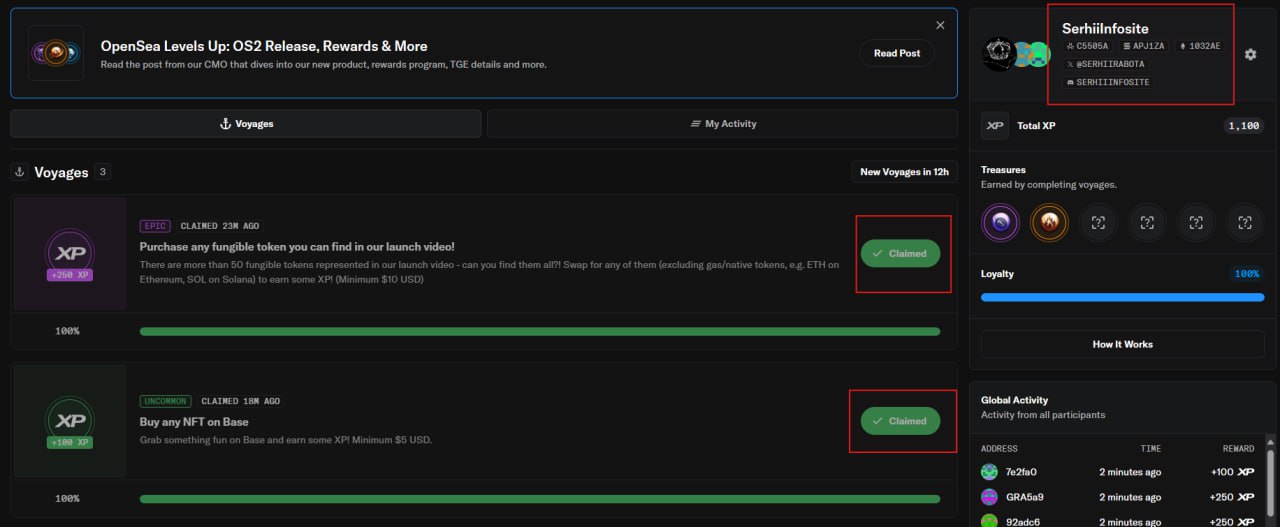Click the CLAIMED 23M AGO label
The height and width of the screenshot is (527, 1280).
click(220, 226)
